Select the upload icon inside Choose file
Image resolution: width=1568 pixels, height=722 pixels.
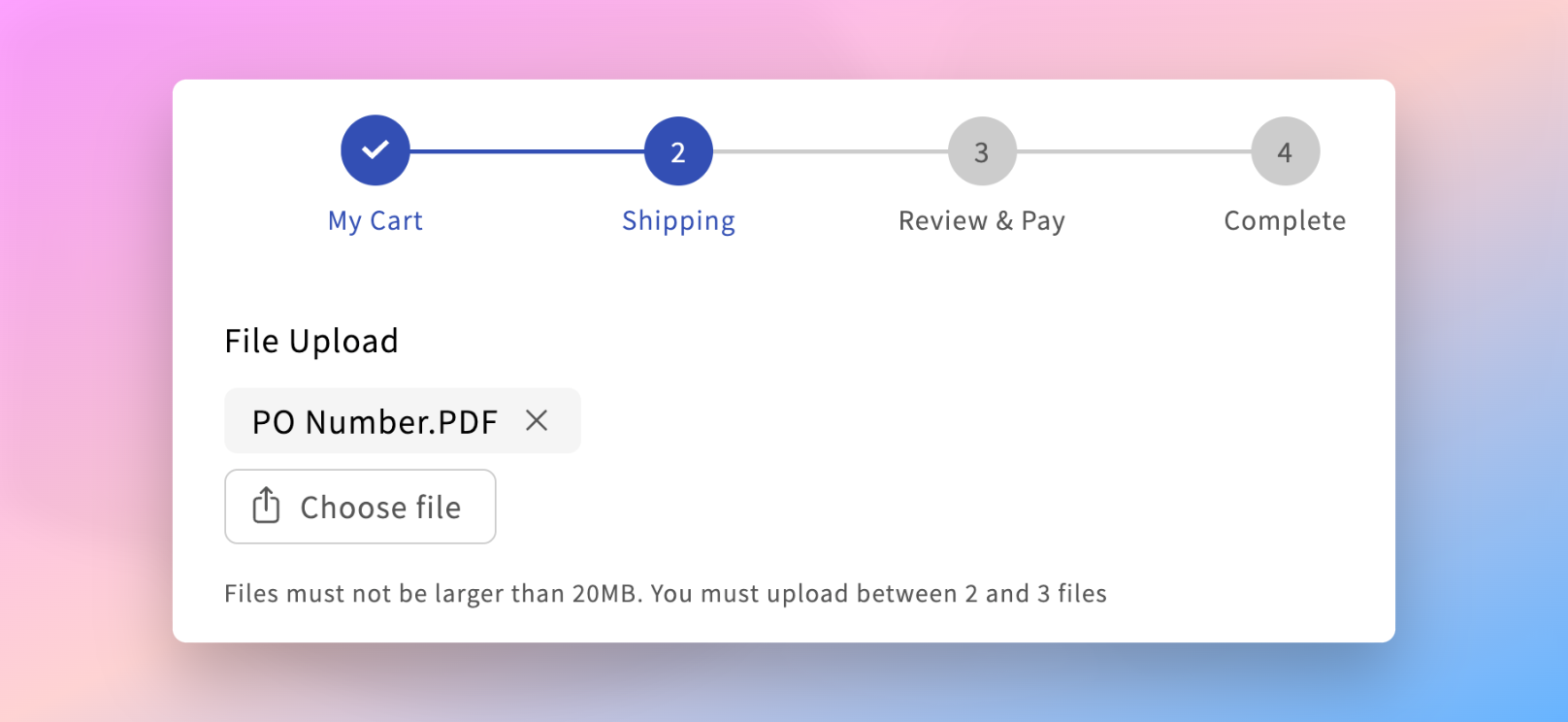coord(265,506)
